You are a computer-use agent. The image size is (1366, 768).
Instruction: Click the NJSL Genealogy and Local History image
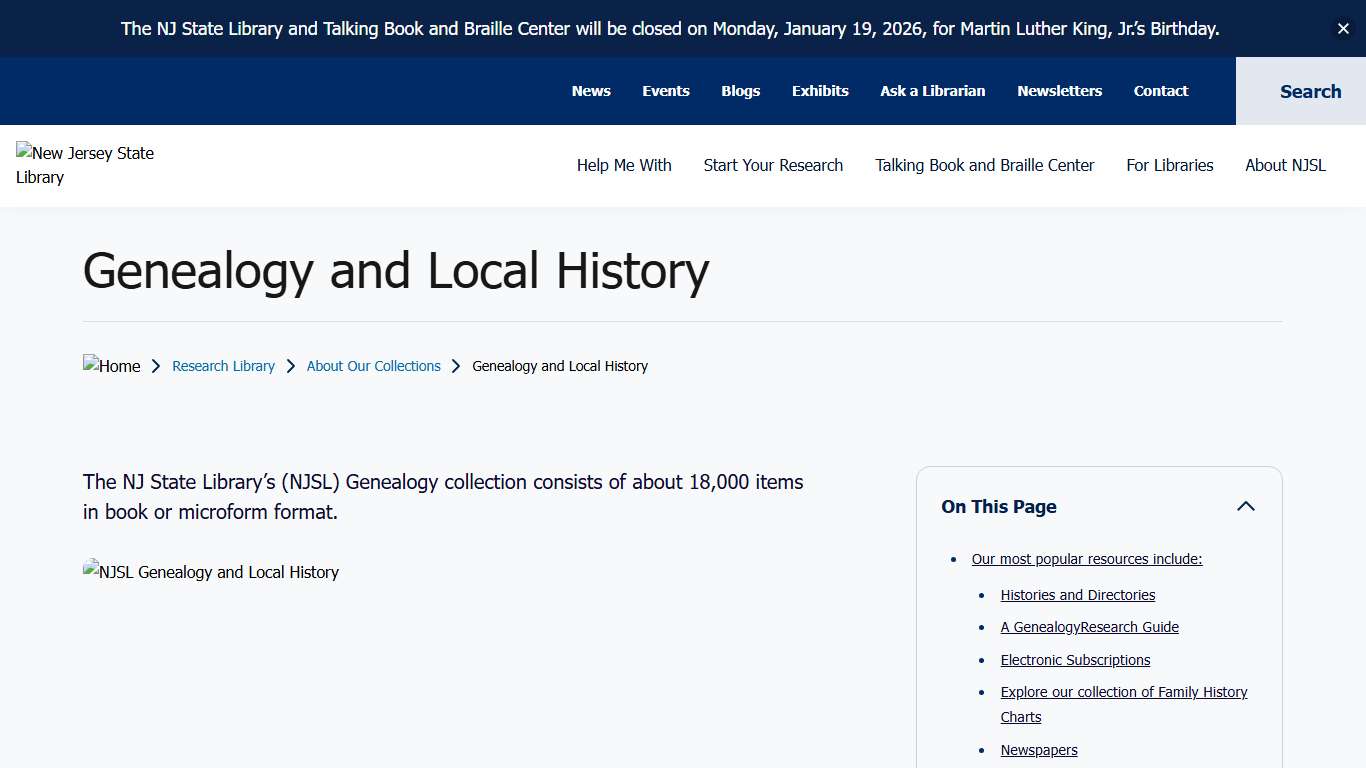tap(211, 572)
